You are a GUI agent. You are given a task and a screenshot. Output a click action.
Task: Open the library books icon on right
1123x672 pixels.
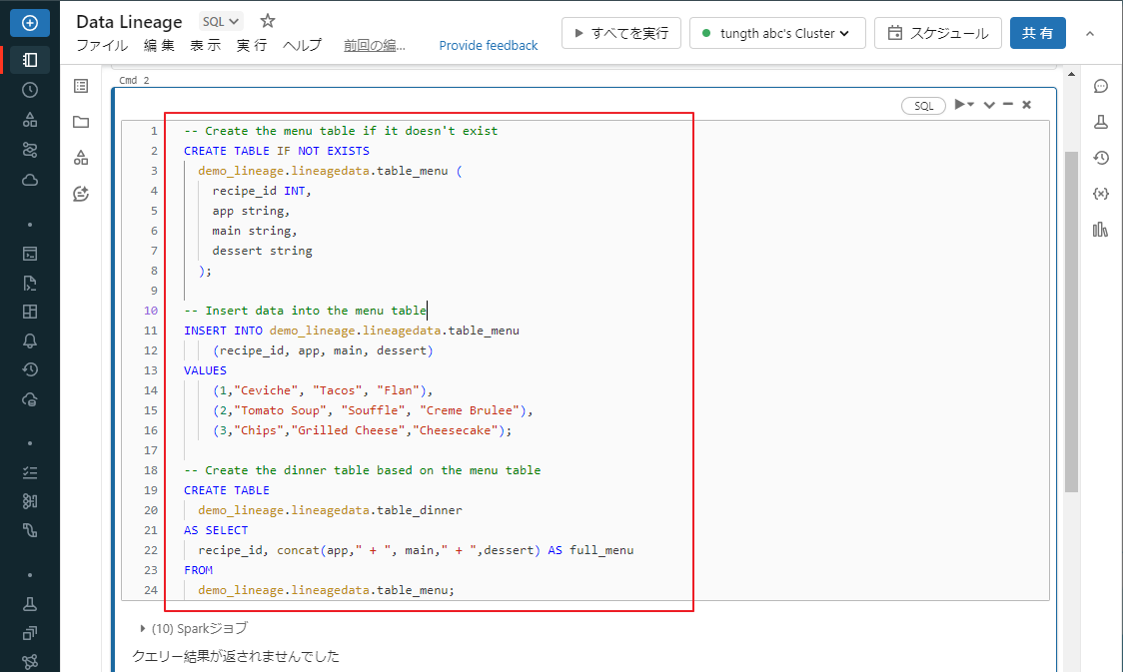coord(1101,229)
